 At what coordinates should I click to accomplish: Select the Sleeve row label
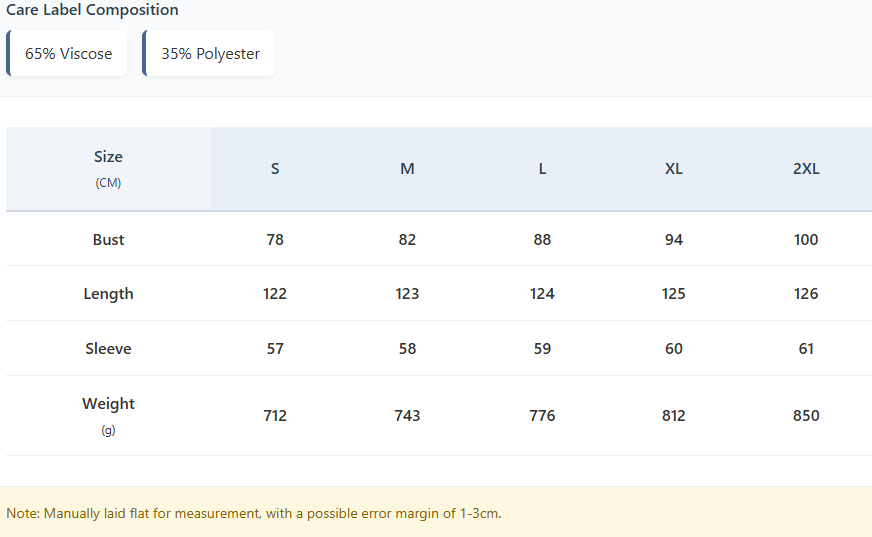pyautogui.click(x=108, y=349)
